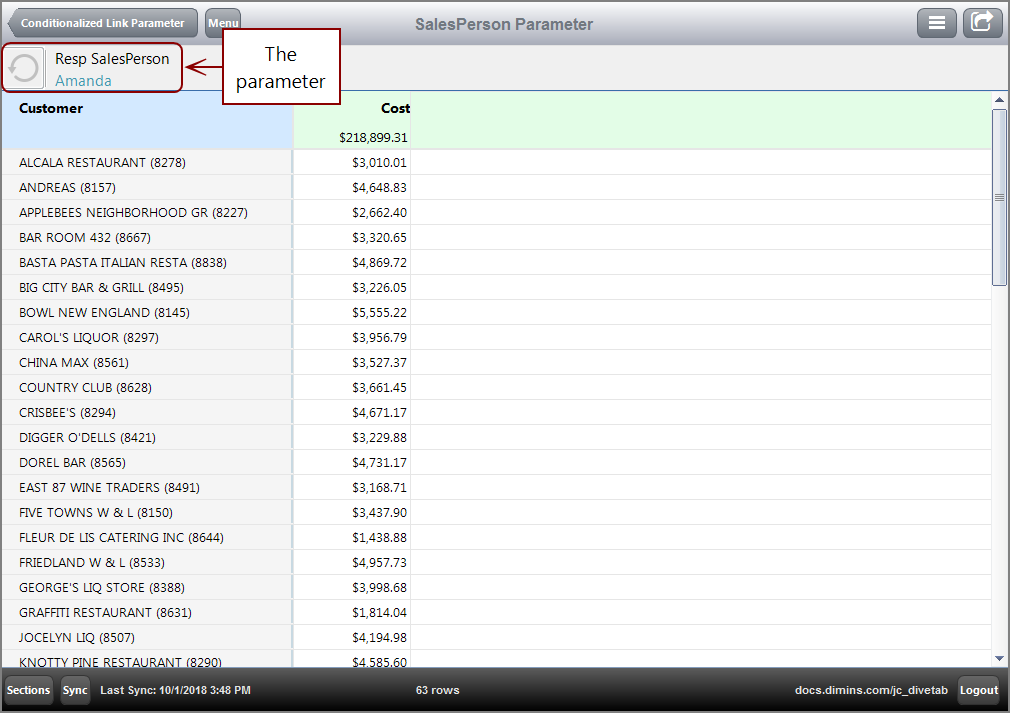Sort by the Cost column header
This screenshot has height=713, width=1010.
pos(395,108)
